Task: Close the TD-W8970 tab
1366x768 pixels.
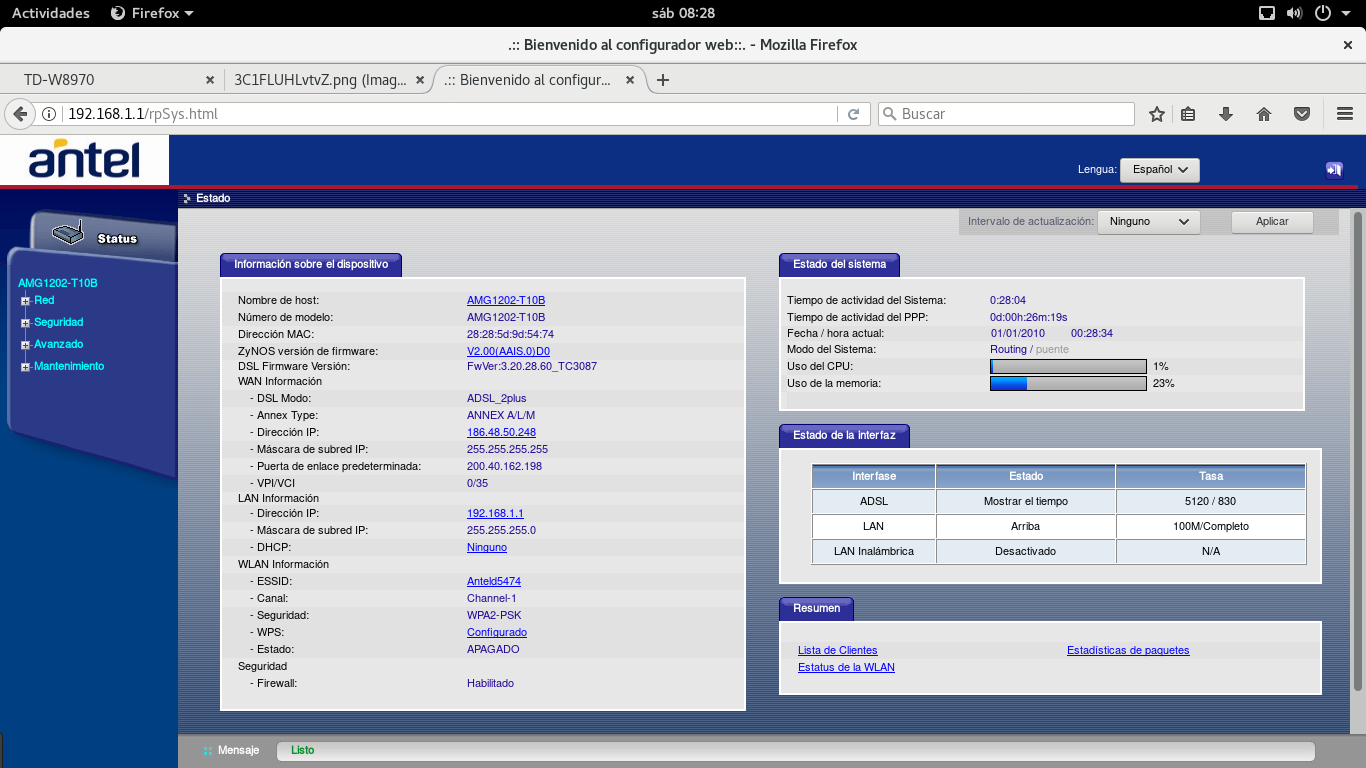Action: 209,80
